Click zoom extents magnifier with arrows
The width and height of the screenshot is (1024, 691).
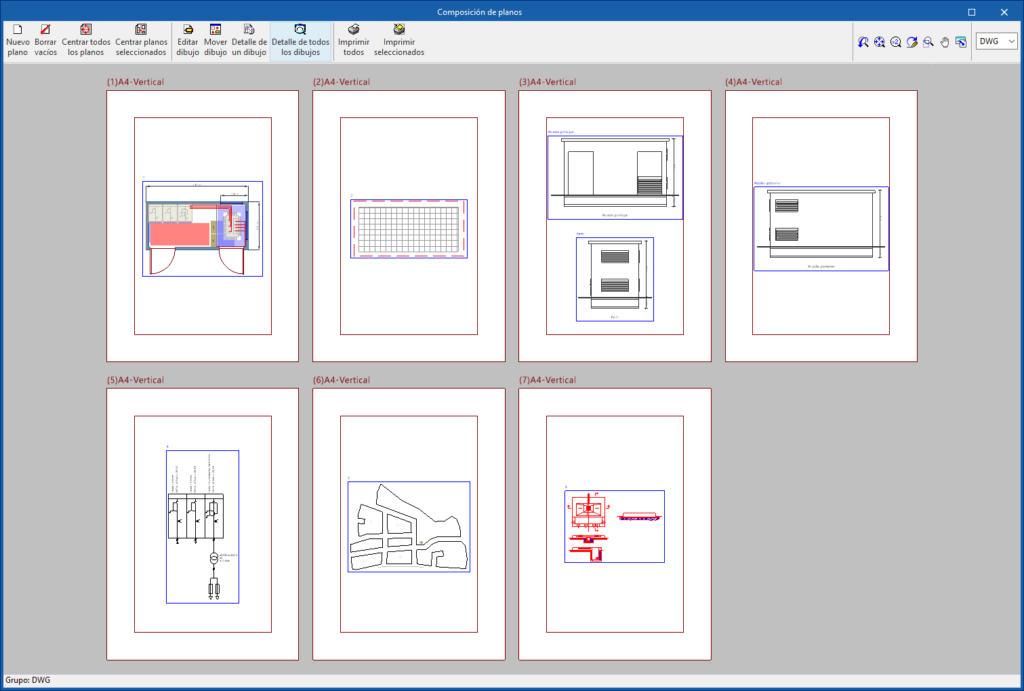pos(880,42)
